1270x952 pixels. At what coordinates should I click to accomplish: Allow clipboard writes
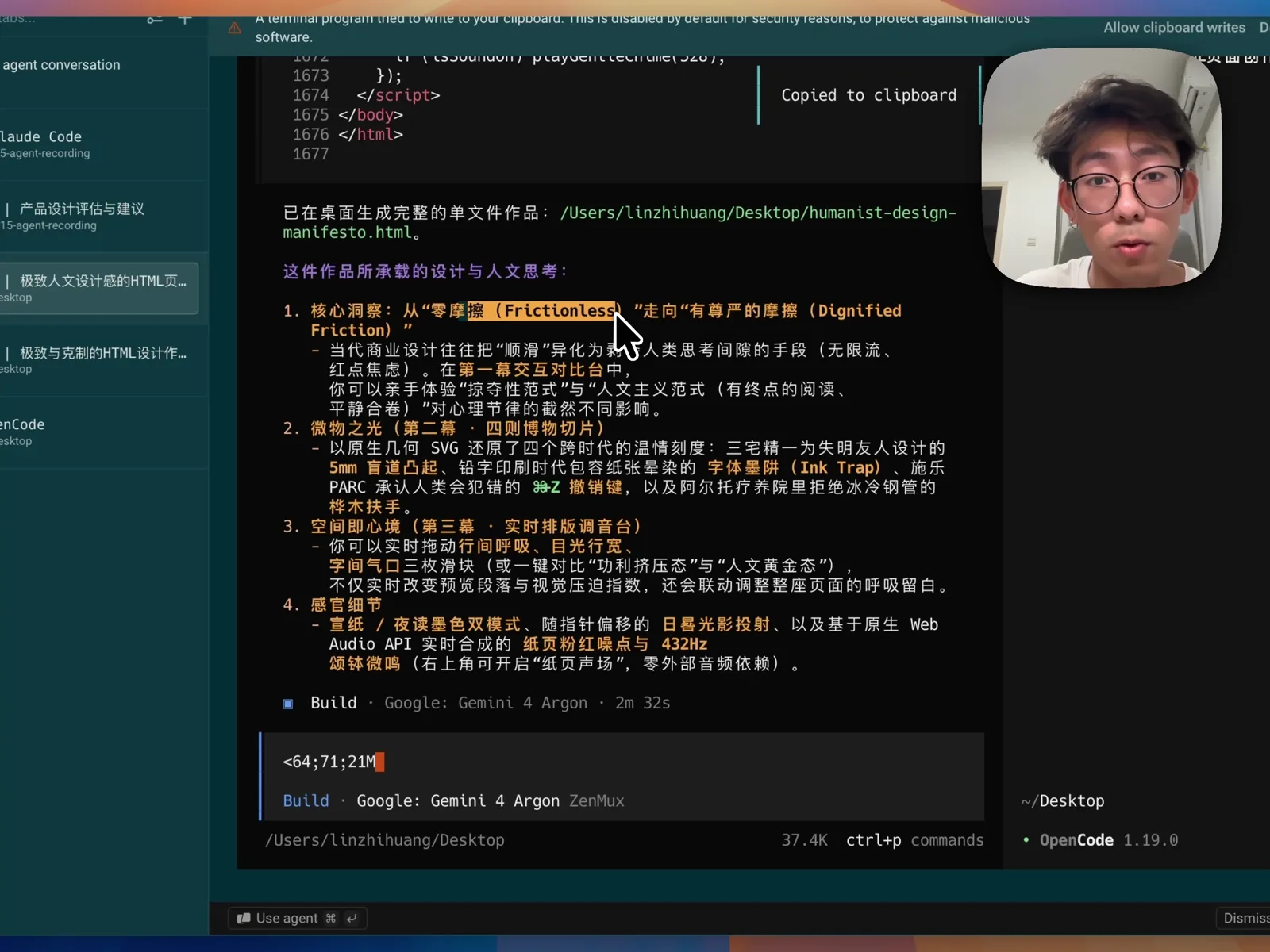pyautogui.click(x=1174, y=28)
